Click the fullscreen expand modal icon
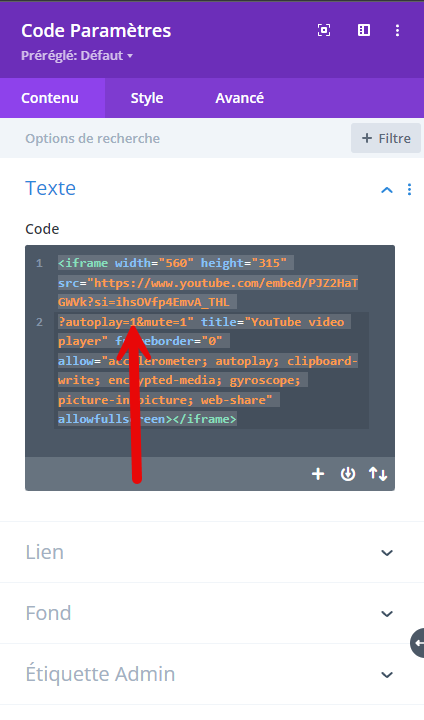The width and height of the screenshot is (424, 720). click(324, 30)
